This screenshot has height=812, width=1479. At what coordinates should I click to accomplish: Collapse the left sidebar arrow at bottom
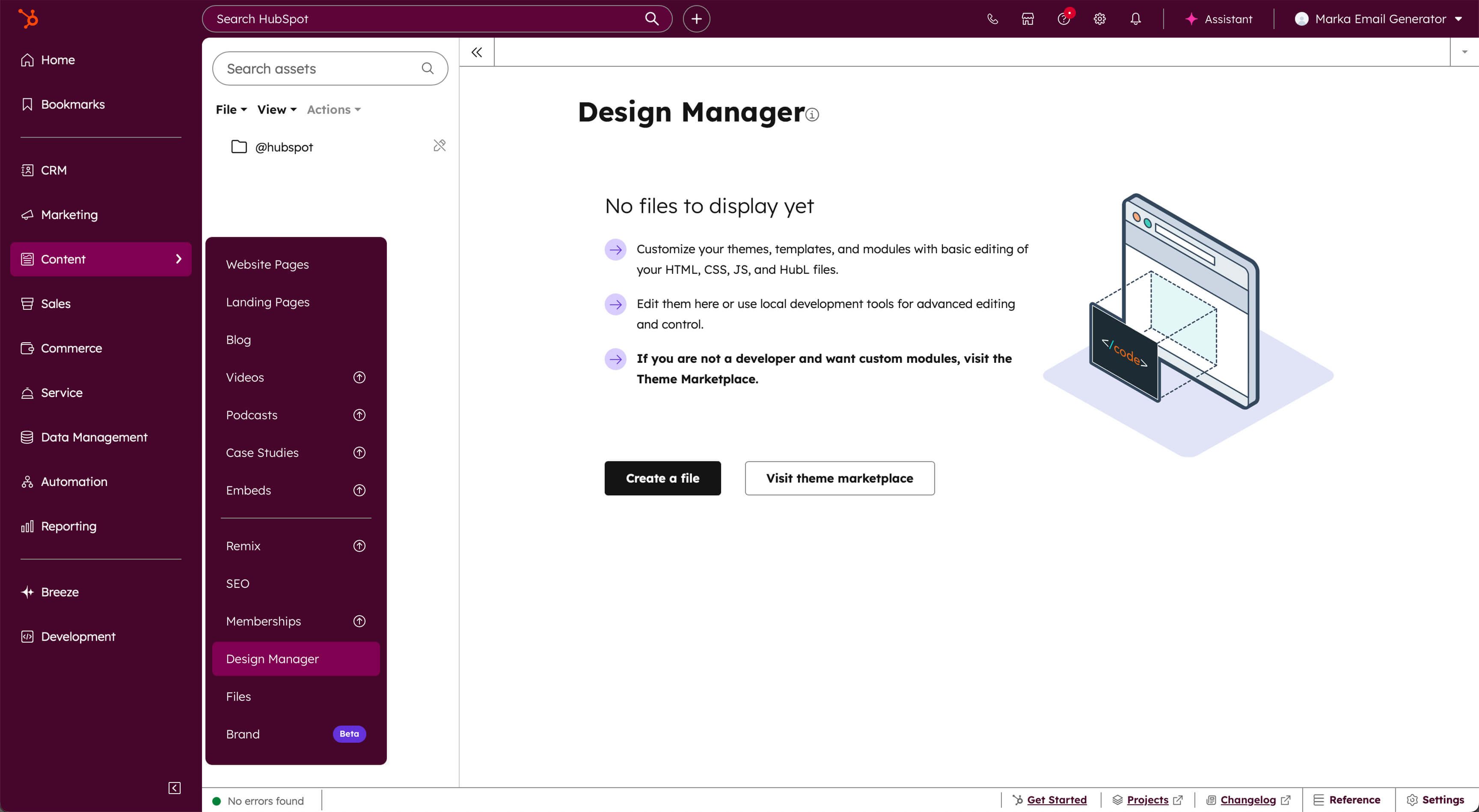click(x=174, y=788)
